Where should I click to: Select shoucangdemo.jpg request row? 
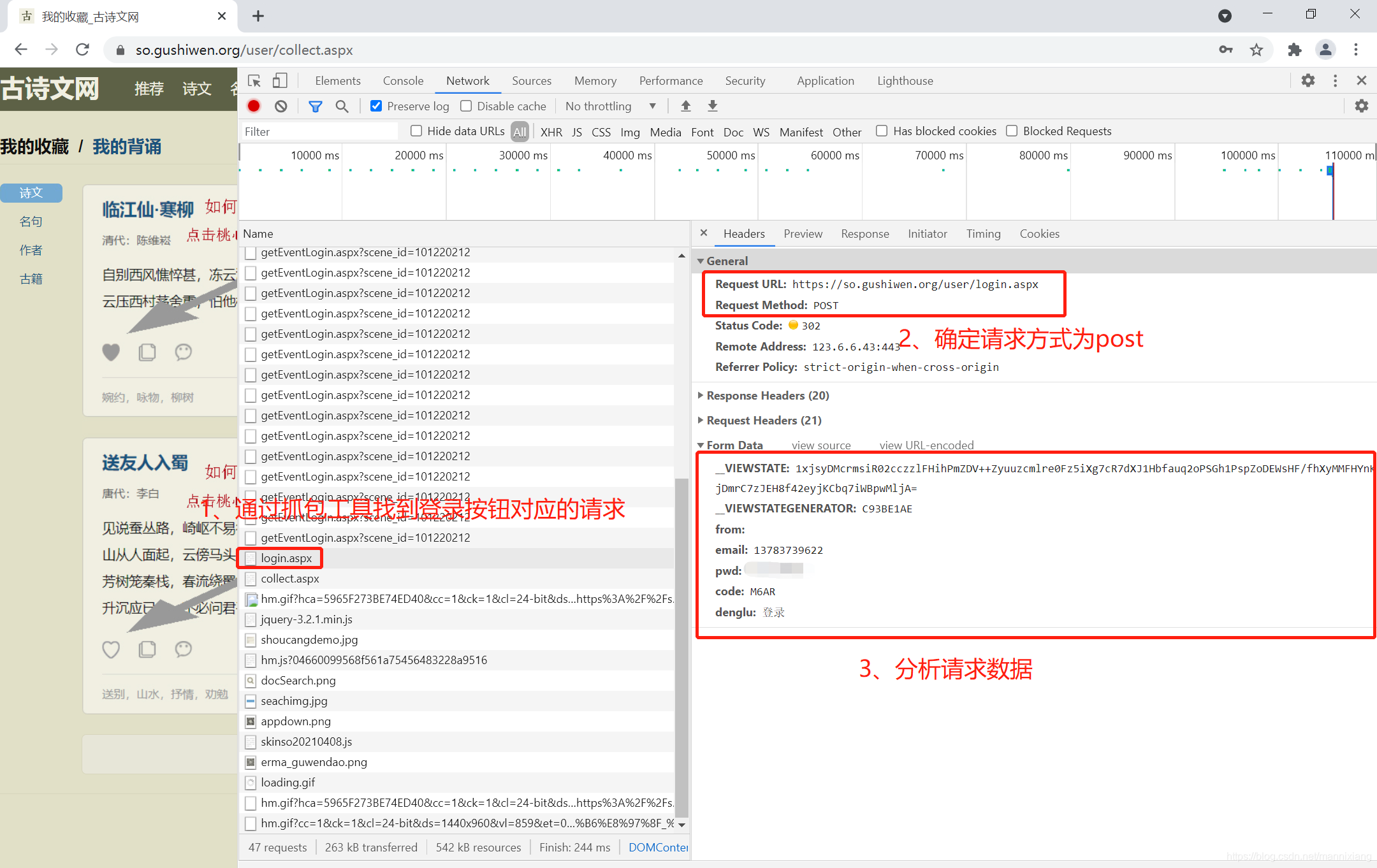pos(457,640)
